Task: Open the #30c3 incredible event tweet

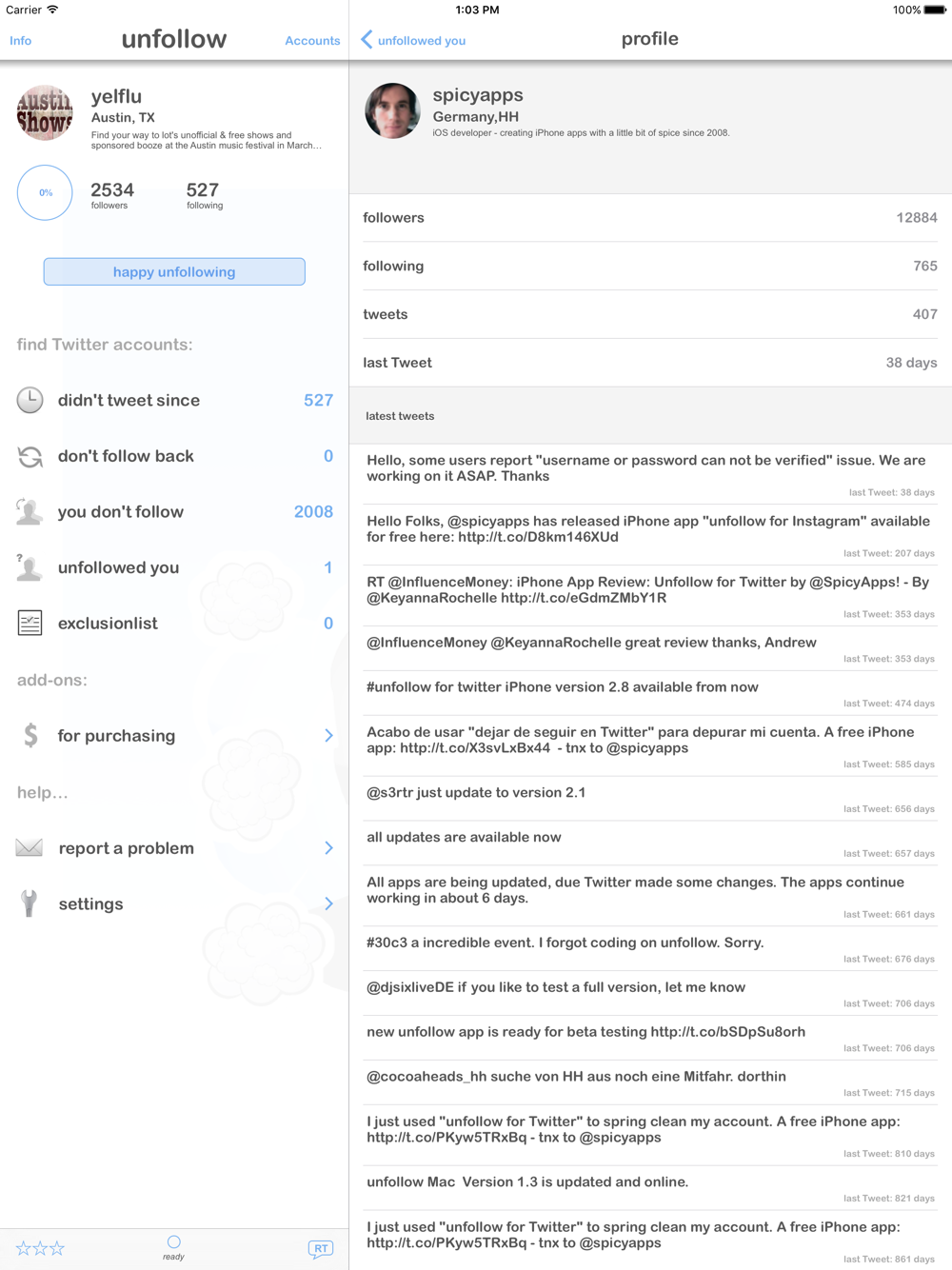Action: point(650,948)
